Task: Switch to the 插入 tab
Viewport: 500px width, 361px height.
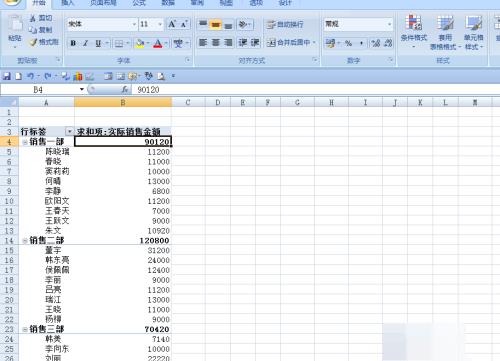Action: (67, 3)
